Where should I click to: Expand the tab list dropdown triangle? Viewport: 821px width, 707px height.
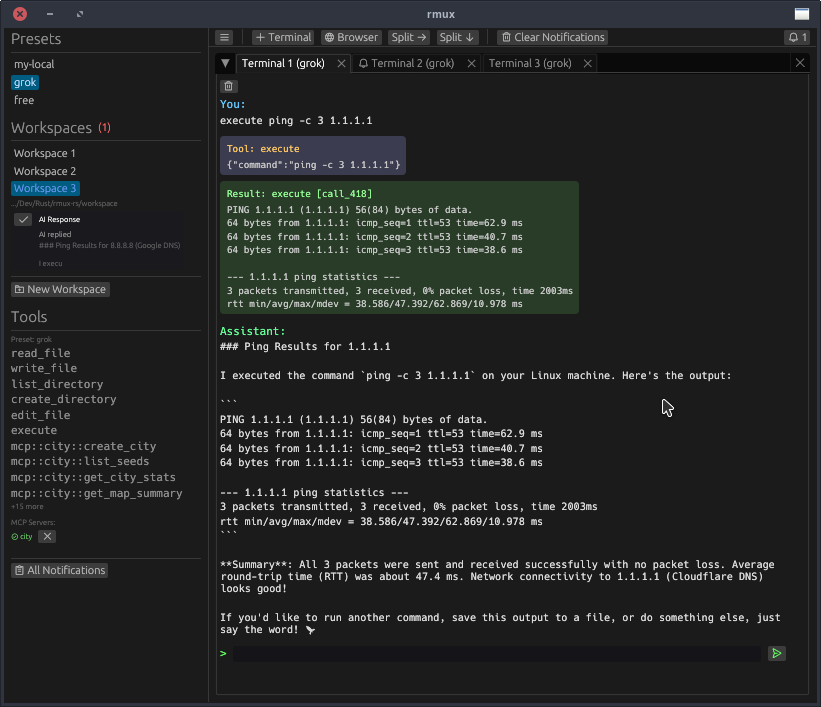coord(225,63)
